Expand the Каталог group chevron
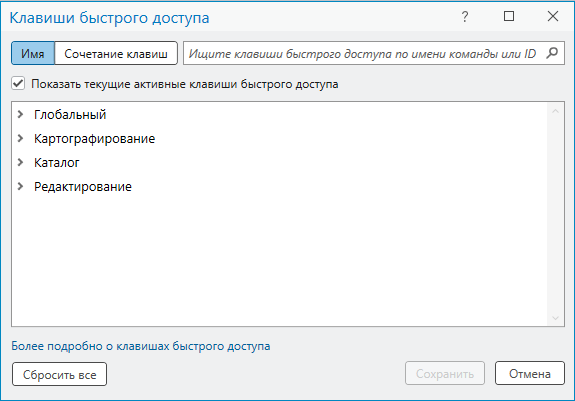Viewport: 575px width, 401px height. click(x=21, y=162)
